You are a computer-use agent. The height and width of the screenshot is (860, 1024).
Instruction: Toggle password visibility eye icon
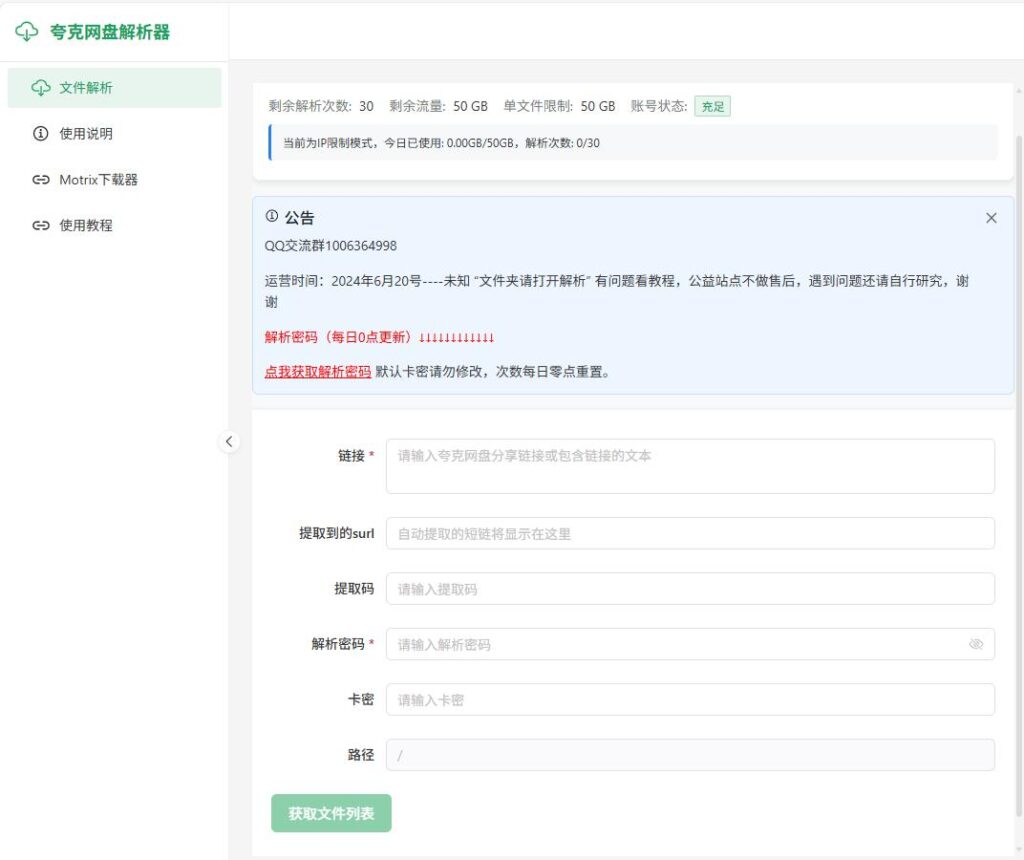pos(976,645)
